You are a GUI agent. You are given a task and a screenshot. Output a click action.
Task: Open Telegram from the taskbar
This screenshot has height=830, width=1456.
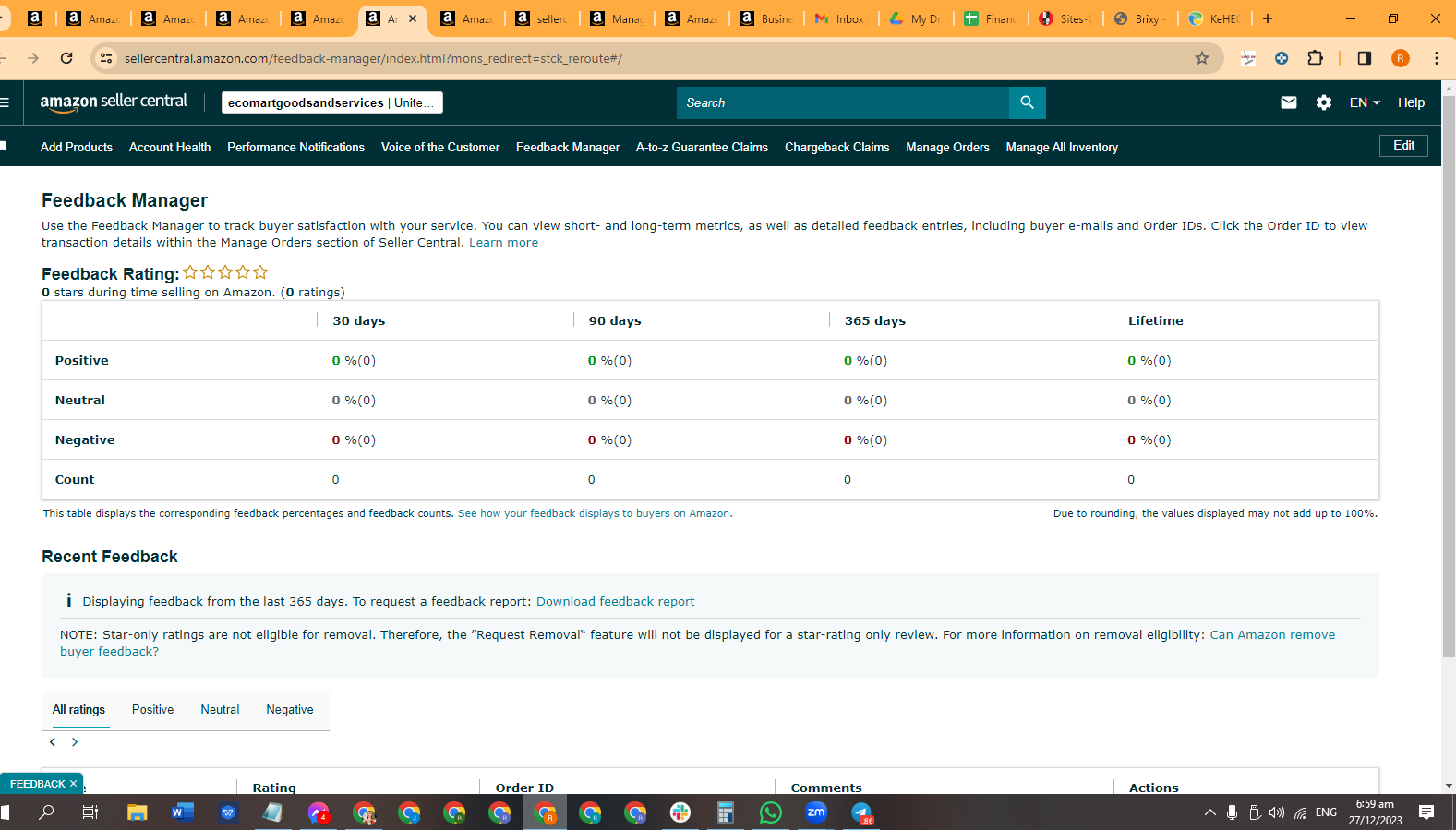pyautogui.click(x=861, y=812)
